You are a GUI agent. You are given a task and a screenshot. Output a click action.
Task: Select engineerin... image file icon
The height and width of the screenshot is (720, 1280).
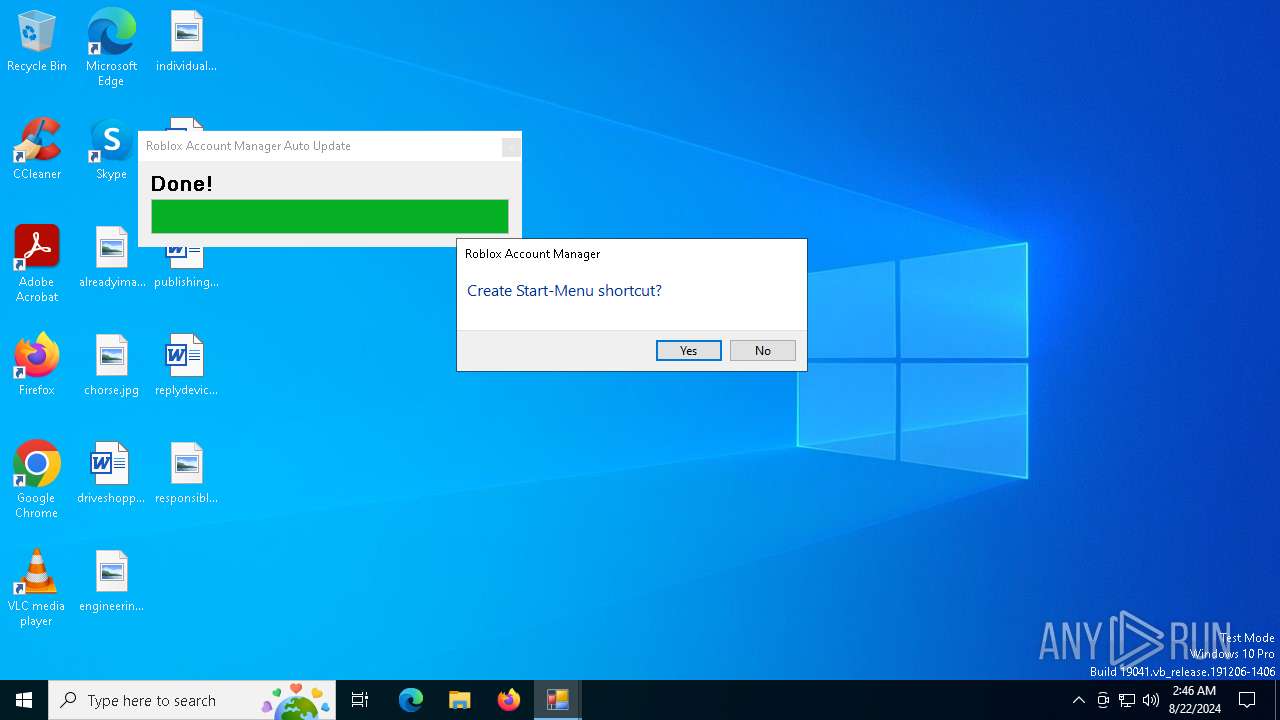coord(111,582)
